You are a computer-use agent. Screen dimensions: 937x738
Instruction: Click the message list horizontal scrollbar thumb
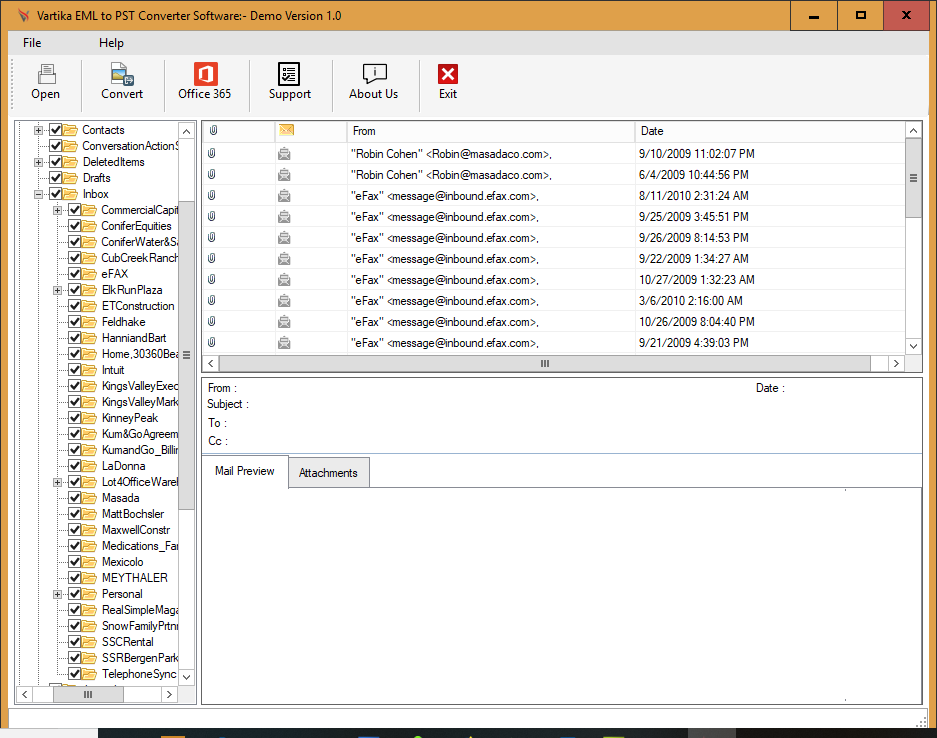coord(545,363)
